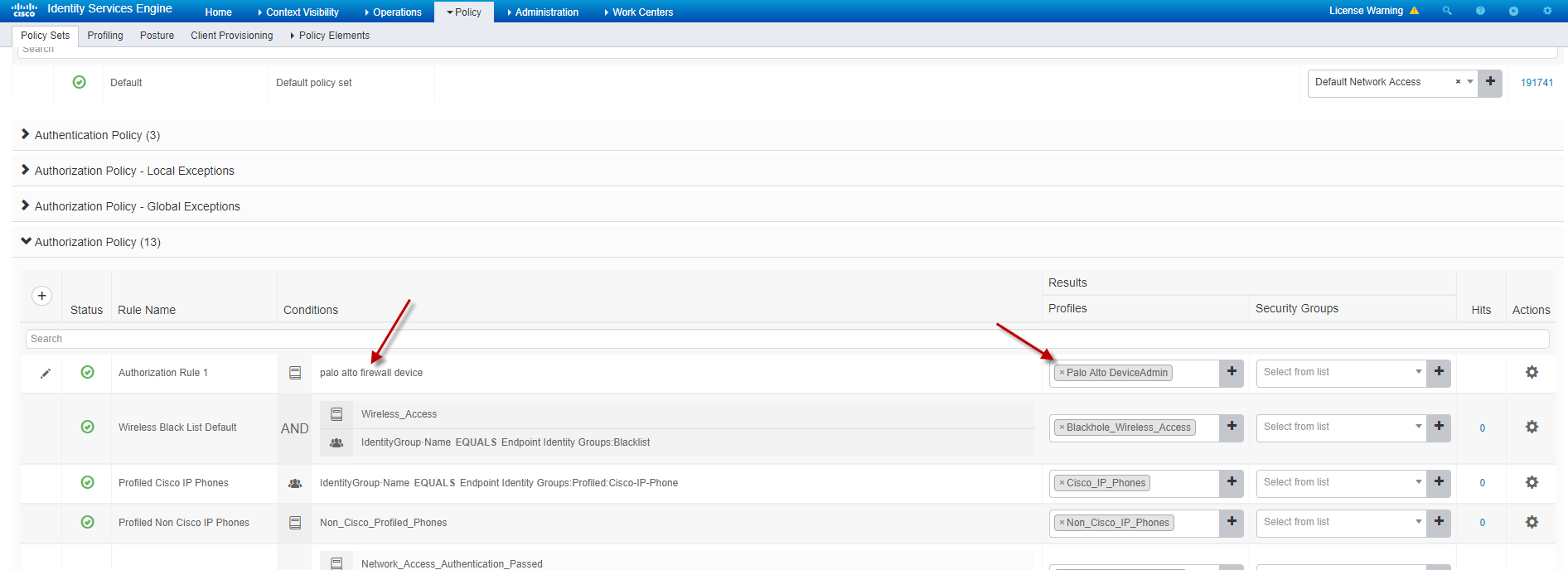This screenshot has height=570, width=1568.
Task: Click the Cisco logo icon
Action: [x=24, y=10]
